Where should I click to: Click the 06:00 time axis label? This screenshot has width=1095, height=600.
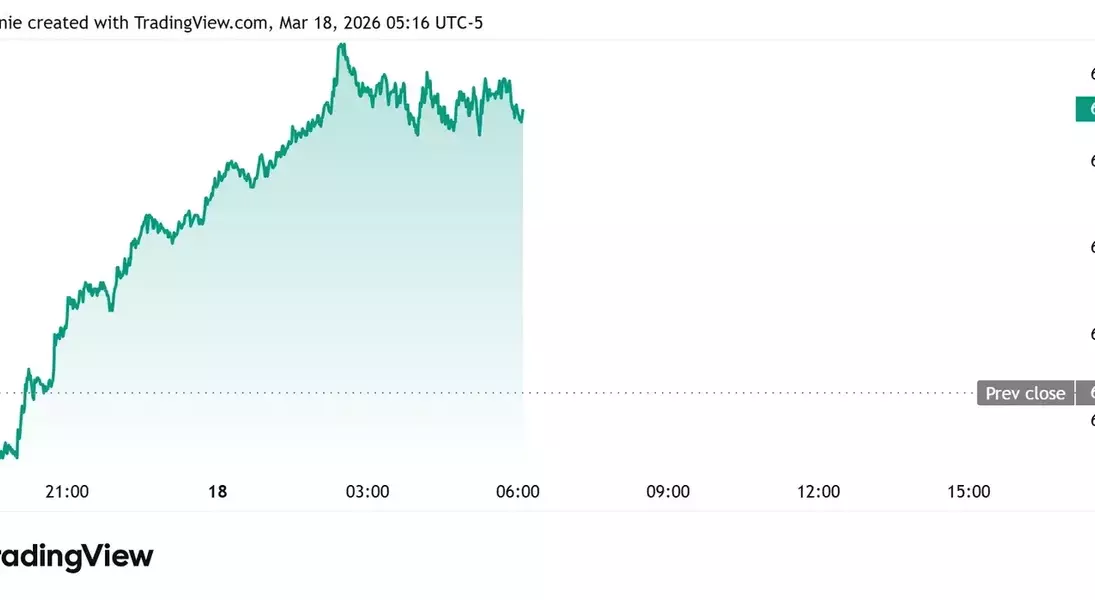[x=518, y=491]
